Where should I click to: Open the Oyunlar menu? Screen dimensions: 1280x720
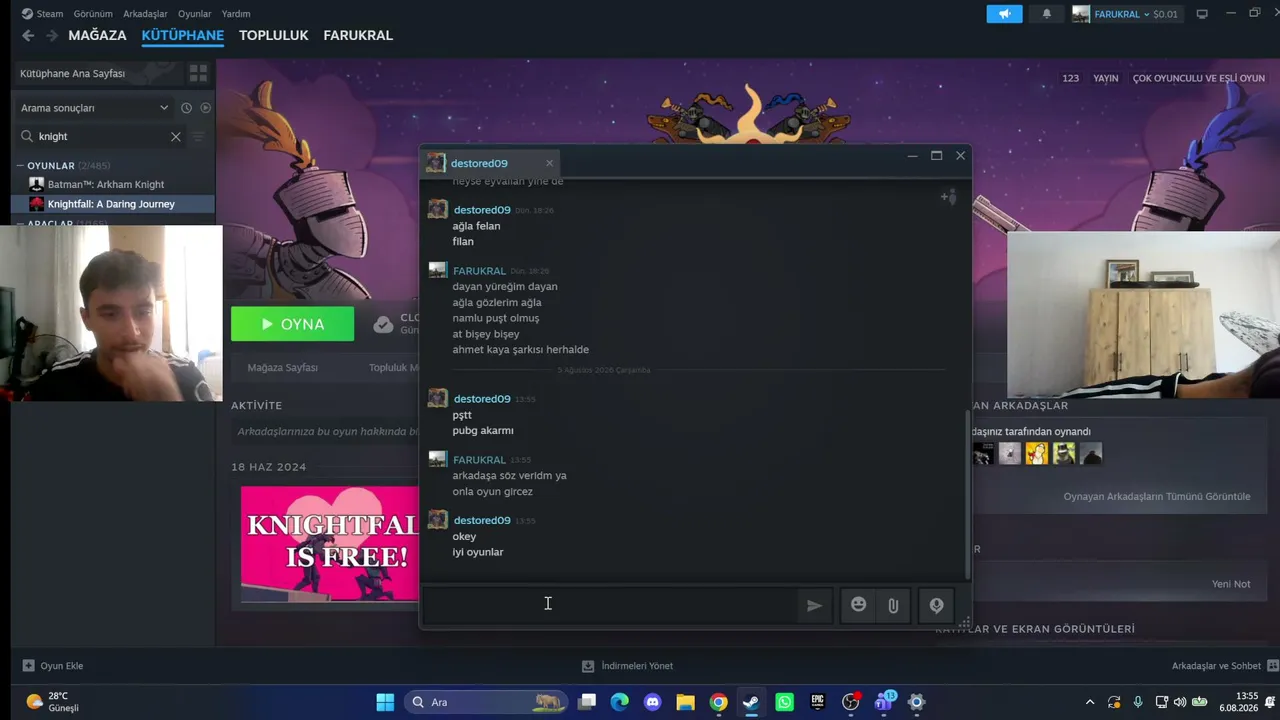click(x=194, y=14)
